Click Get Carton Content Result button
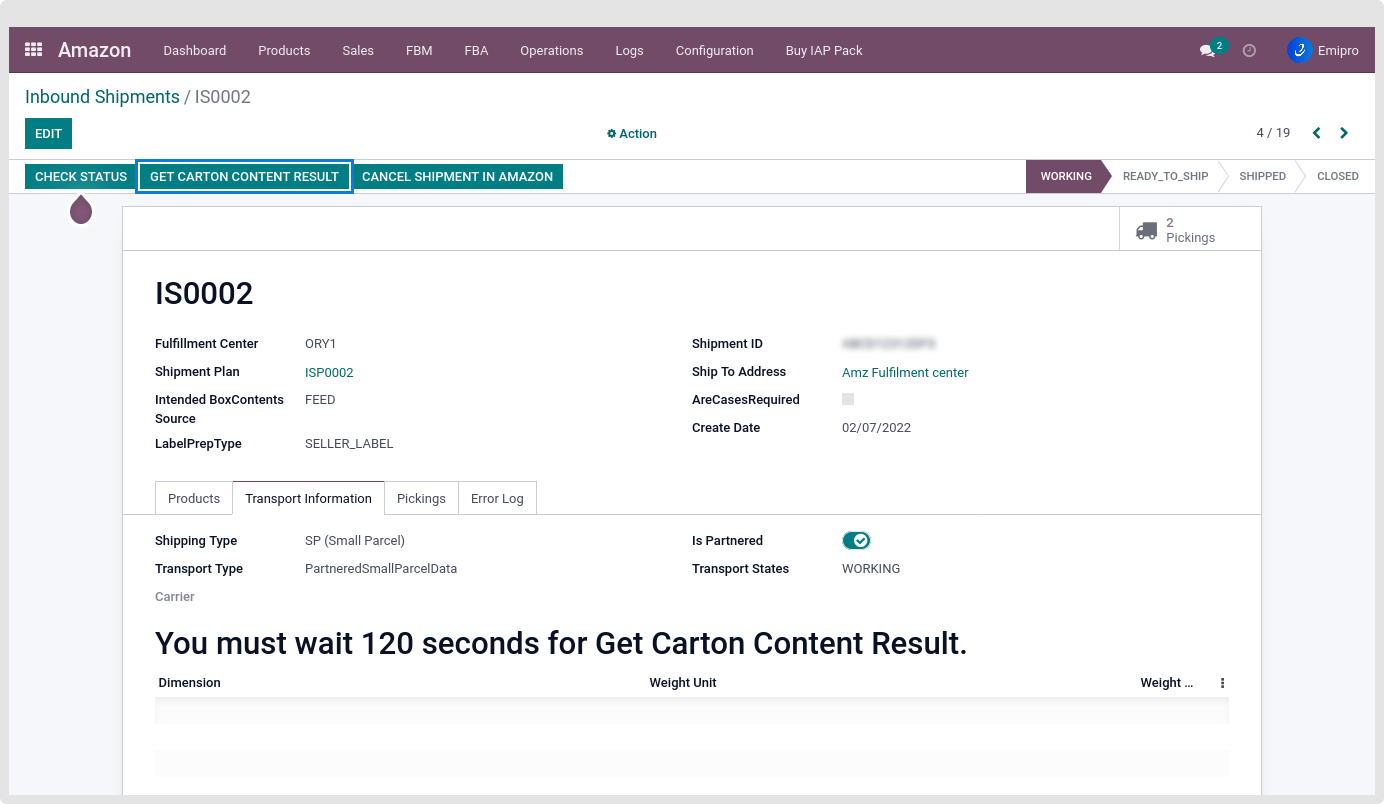Screen dimensions: 1384x804 [244, 177]
